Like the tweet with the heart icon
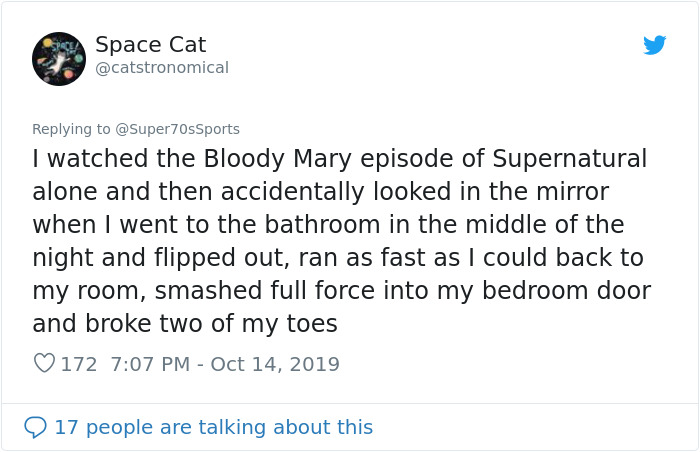 tap(44, 364)
